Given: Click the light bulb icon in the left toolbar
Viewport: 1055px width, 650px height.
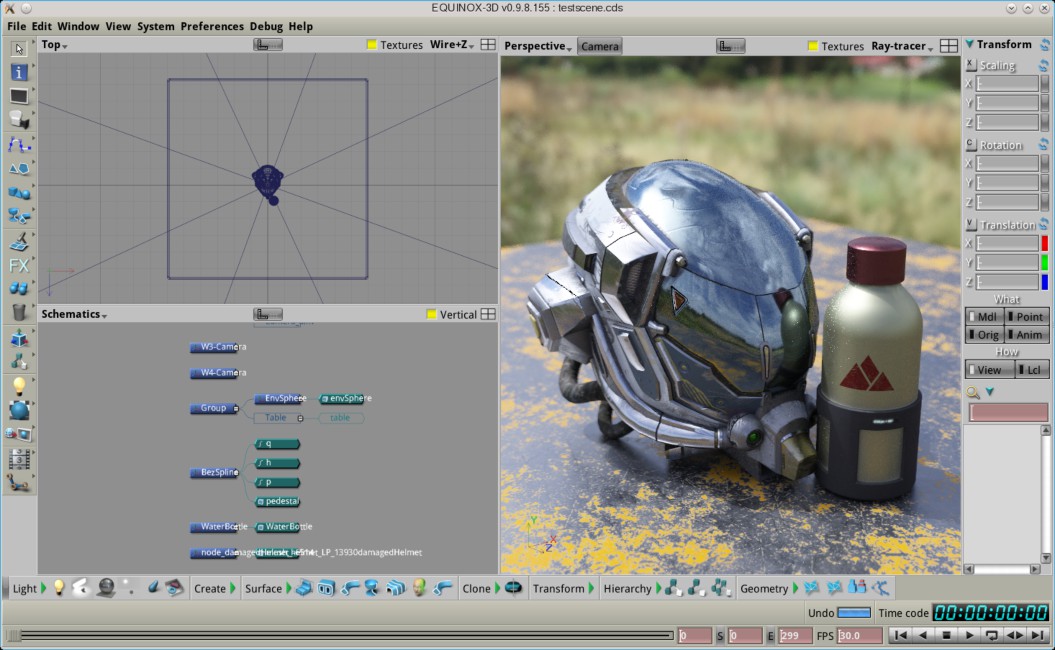Looking at the screenshot, I should tap(19, 385).
